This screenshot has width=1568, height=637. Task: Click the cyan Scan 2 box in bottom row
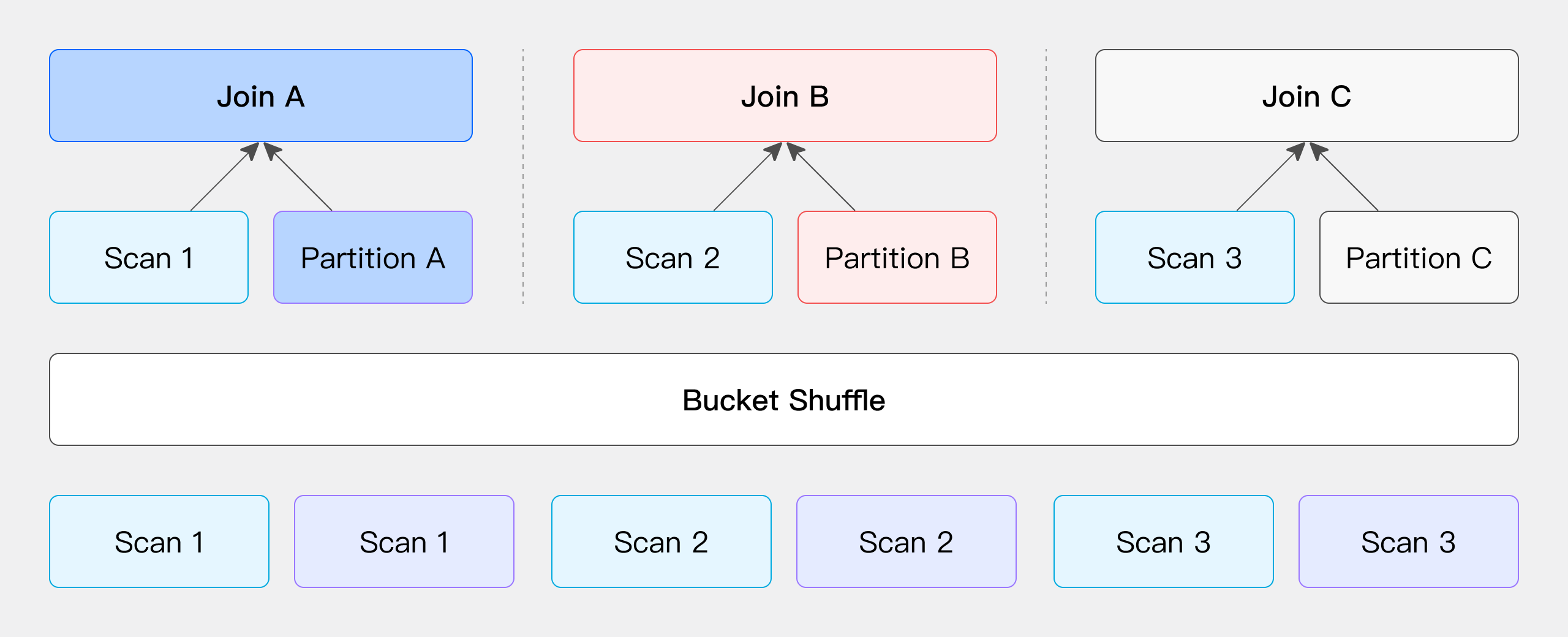[x=661, y=541]
